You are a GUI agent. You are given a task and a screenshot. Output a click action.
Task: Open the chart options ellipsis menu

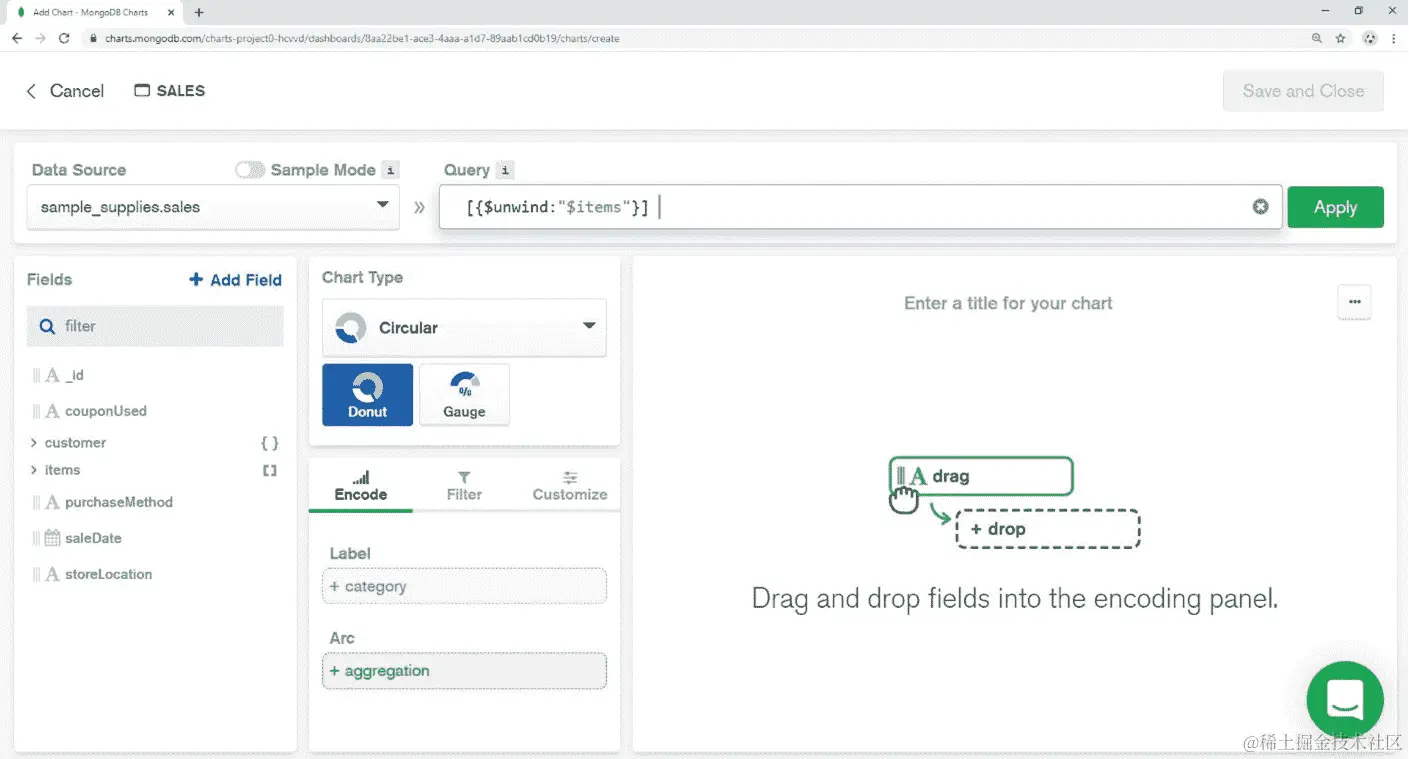point(1354,302)
